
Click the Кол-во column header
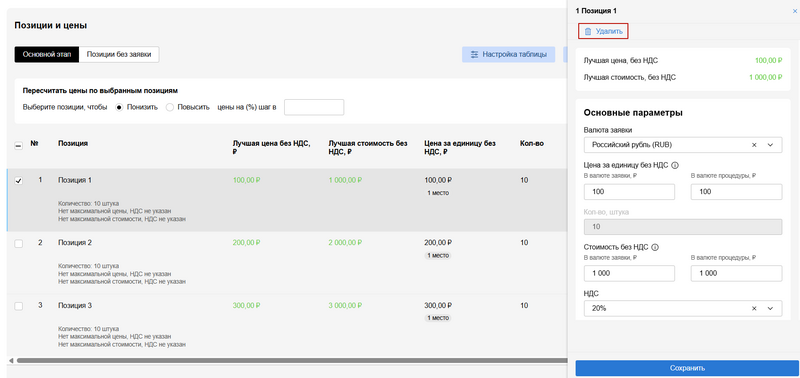[x=532, y=143]
